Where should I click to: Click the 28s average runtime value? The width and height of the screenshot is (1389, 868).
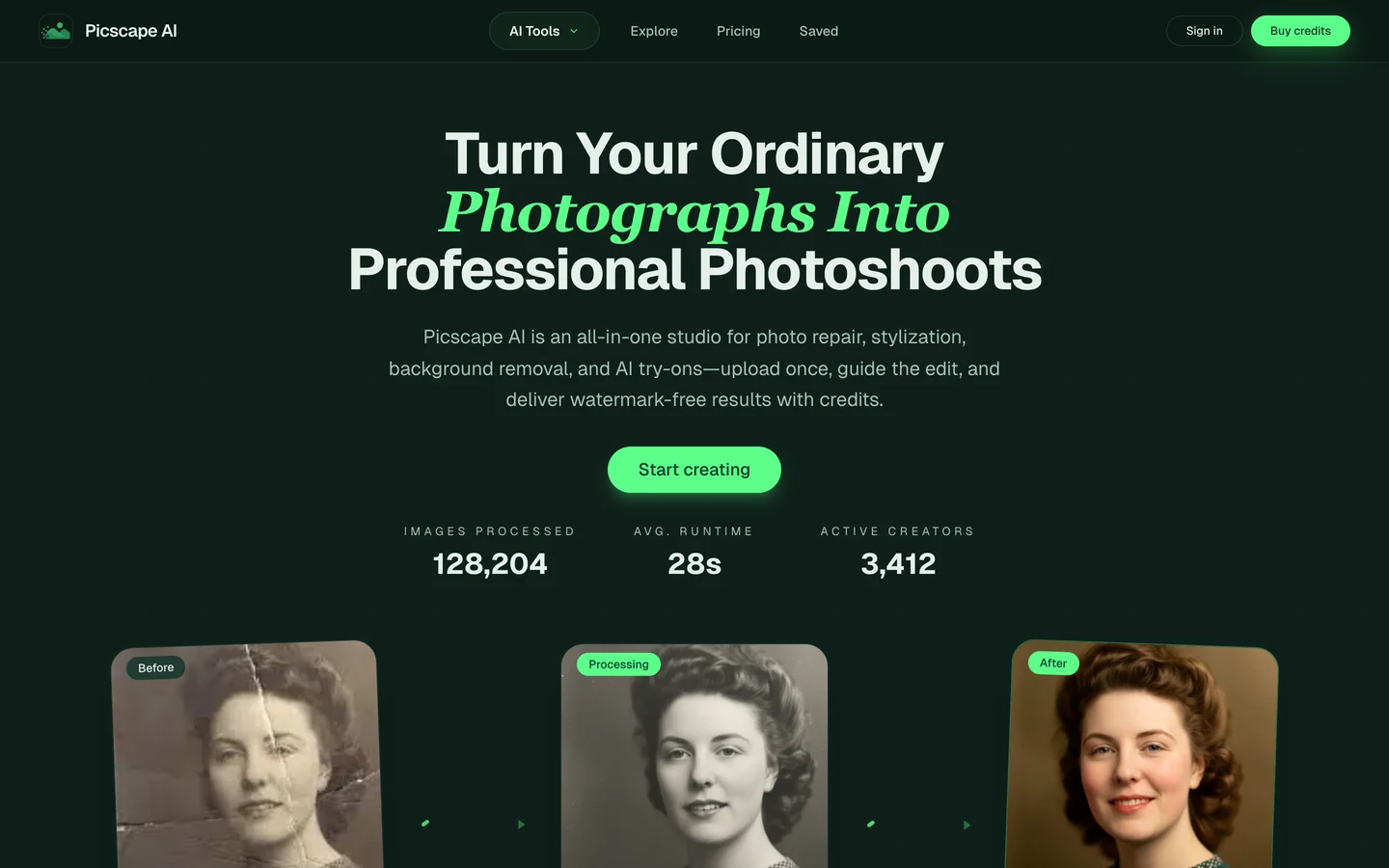[x=694, y=564]
